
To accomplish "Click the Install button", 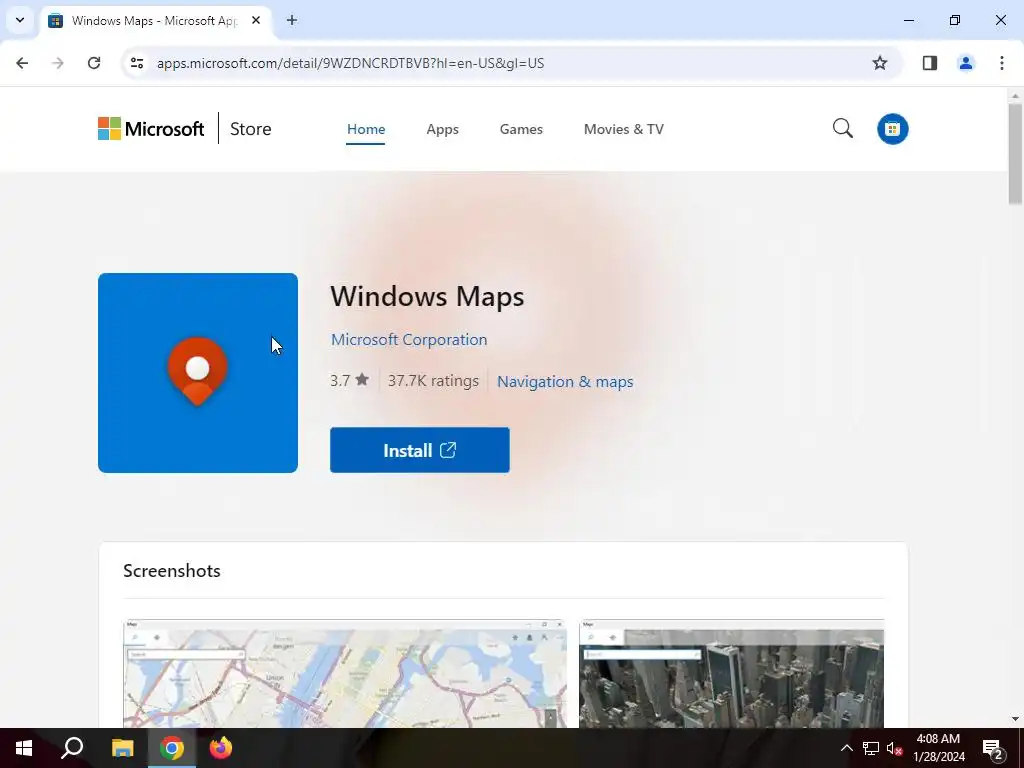I will tap(420, 450).
